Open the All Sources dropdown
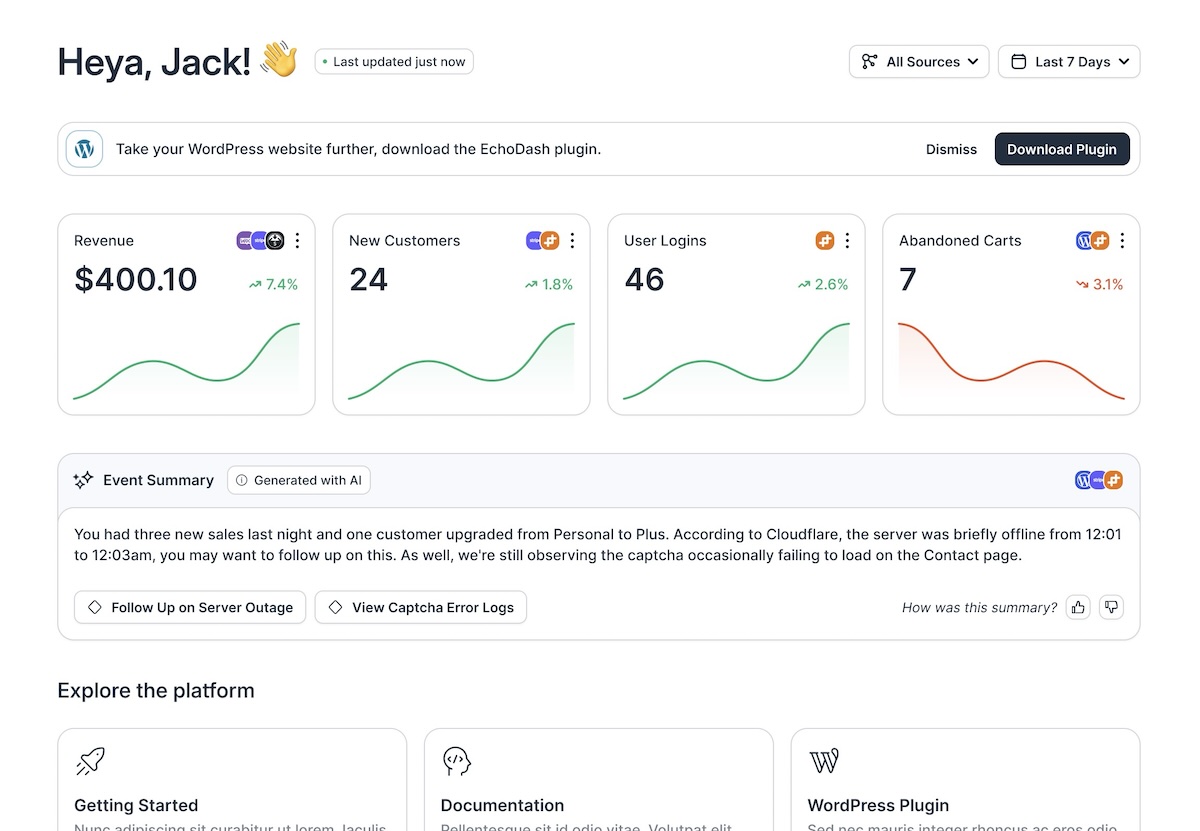The height and width of the screenshot is (831, 1200). click(918, 61)
